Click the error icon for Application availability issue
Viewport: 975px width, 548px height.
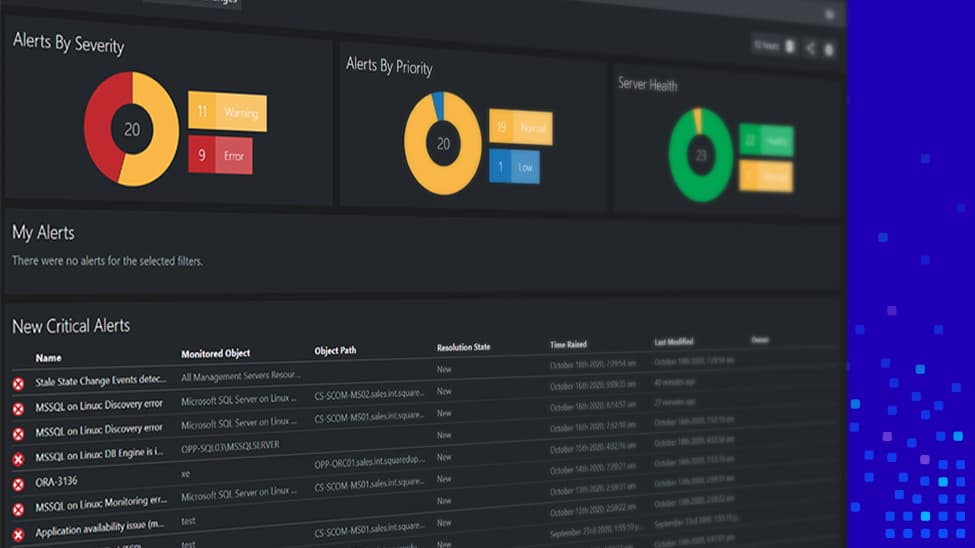tap(18, 534)
